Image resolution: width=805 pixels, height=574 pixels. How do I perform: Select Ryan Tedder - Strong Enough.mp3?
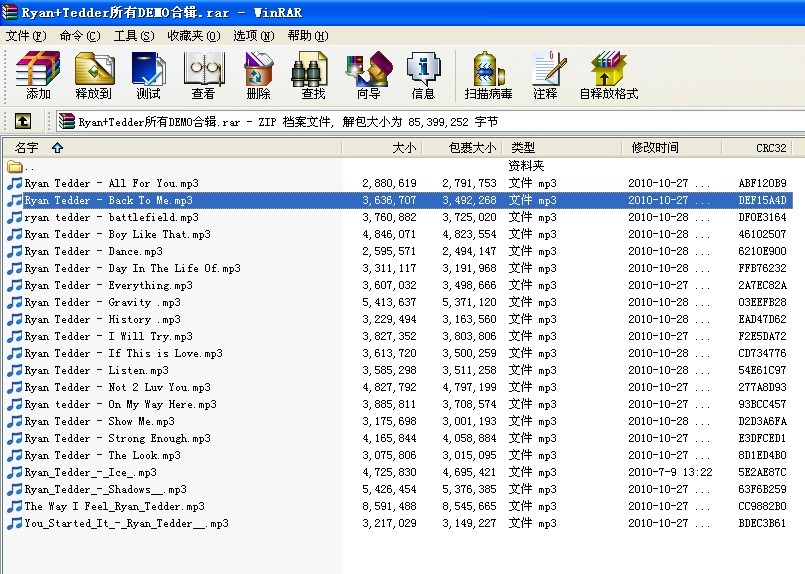pyautogui.click(x=117, y=438)
